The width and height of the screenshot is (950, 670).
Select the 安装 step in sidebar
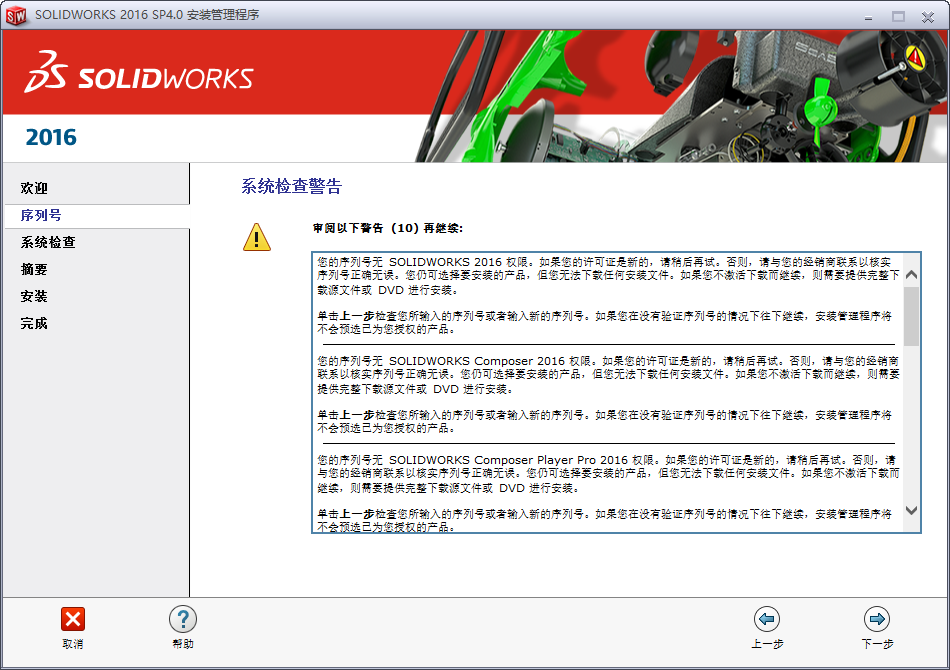point(34,296)
